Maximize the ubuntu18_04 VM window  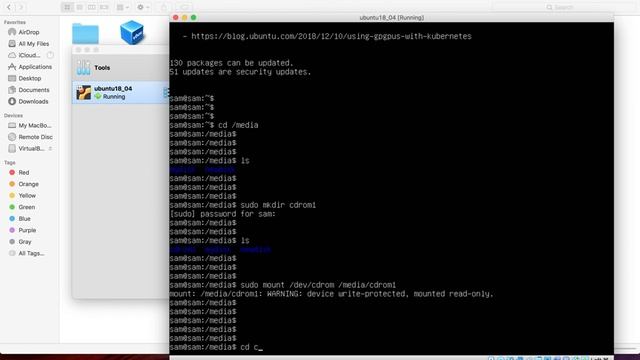coord(193,18)
